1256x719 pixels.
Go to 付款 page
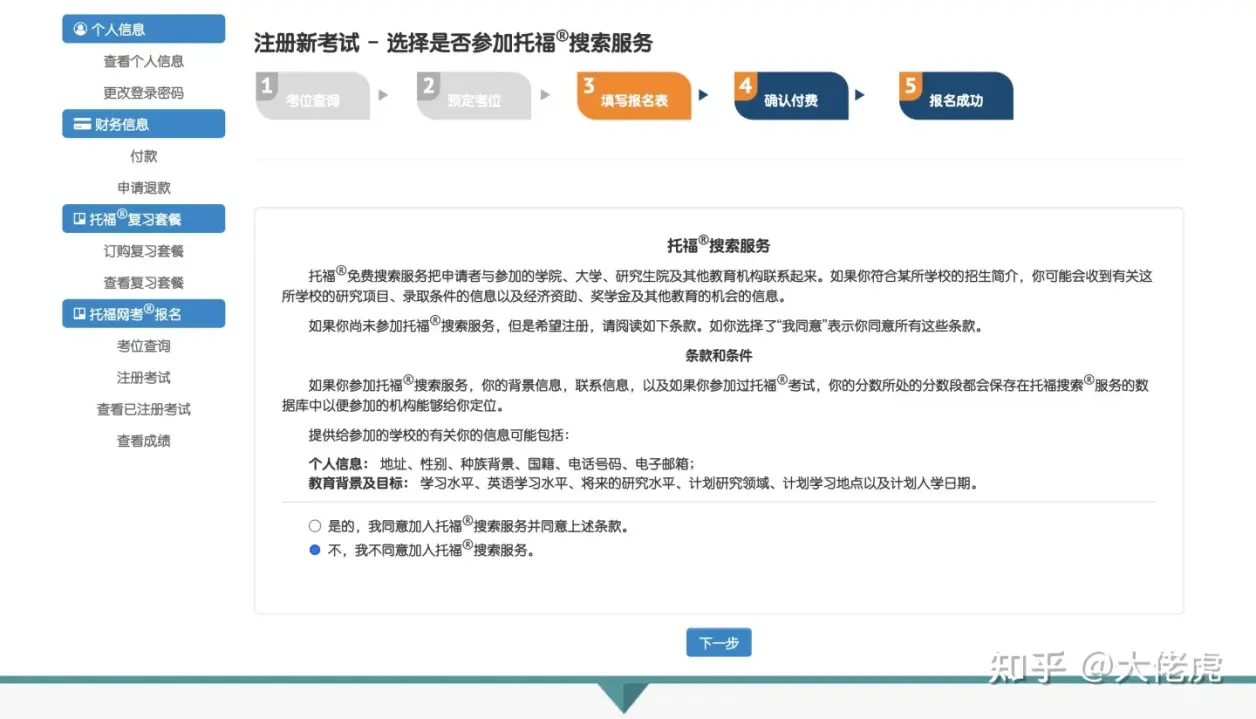[x=143, y=156]
